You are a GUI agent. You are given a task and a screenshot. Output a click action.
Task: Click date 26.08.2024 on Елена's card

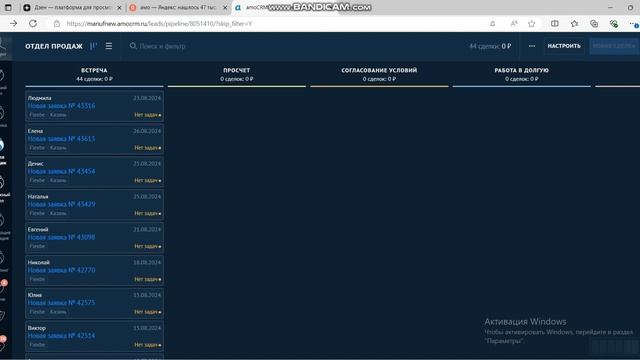point(147,131)
